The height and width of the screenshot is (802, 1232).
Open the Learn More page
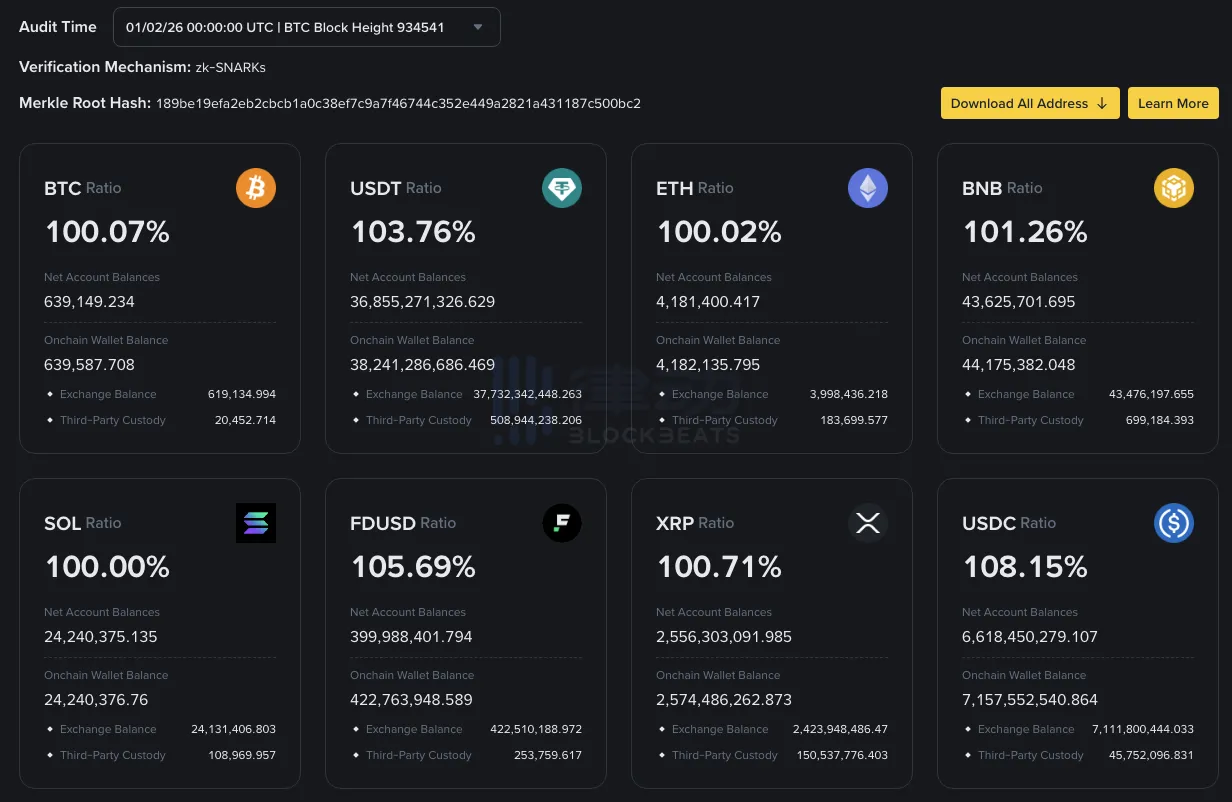[1173, 103]
